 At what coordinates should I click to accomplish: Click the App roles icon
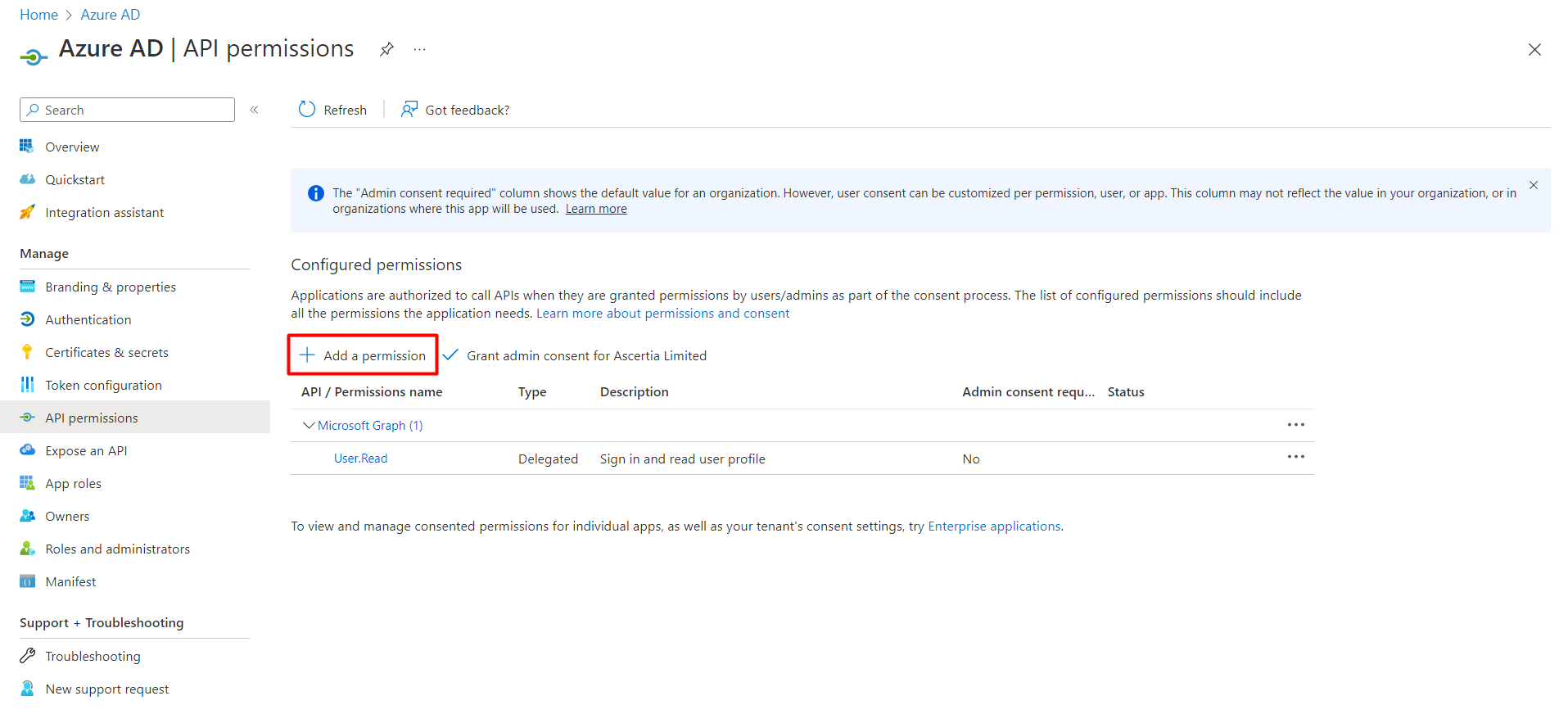(27, 483)
